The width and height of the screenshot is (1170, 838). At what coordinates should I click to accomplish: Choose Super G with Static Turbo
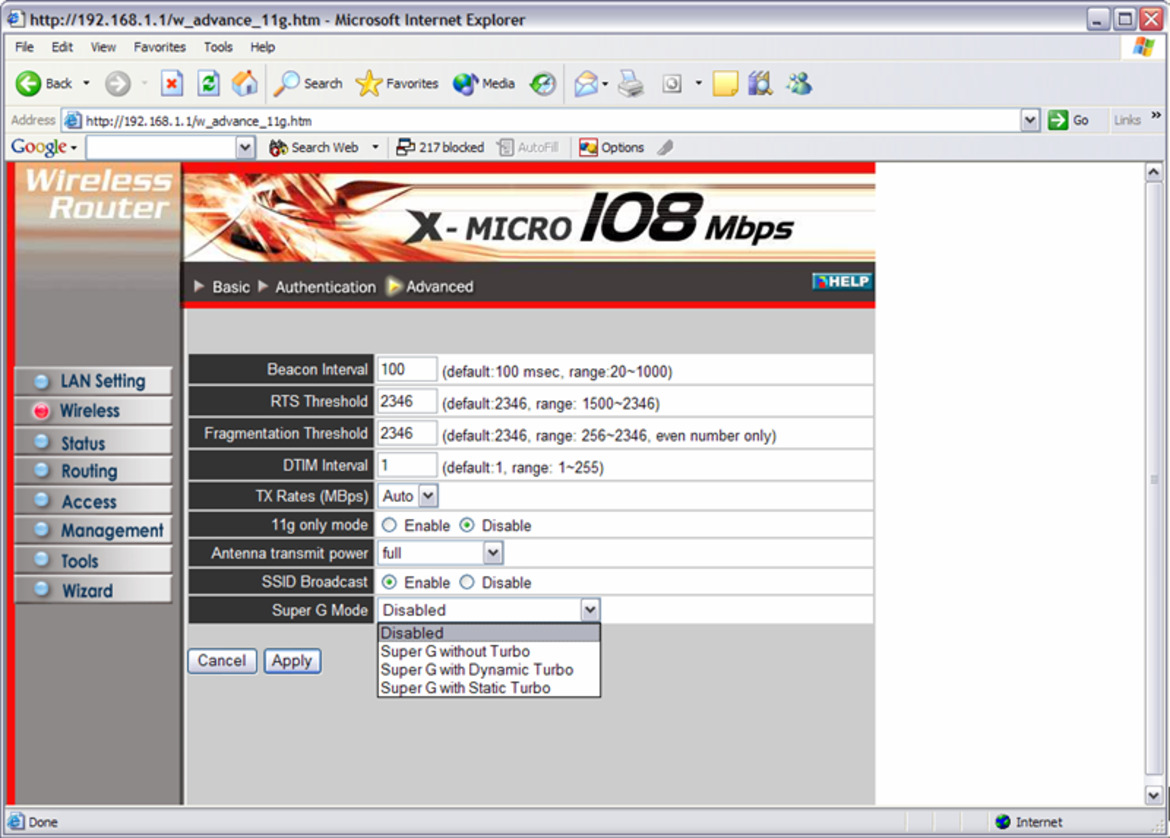coord(489,688)
